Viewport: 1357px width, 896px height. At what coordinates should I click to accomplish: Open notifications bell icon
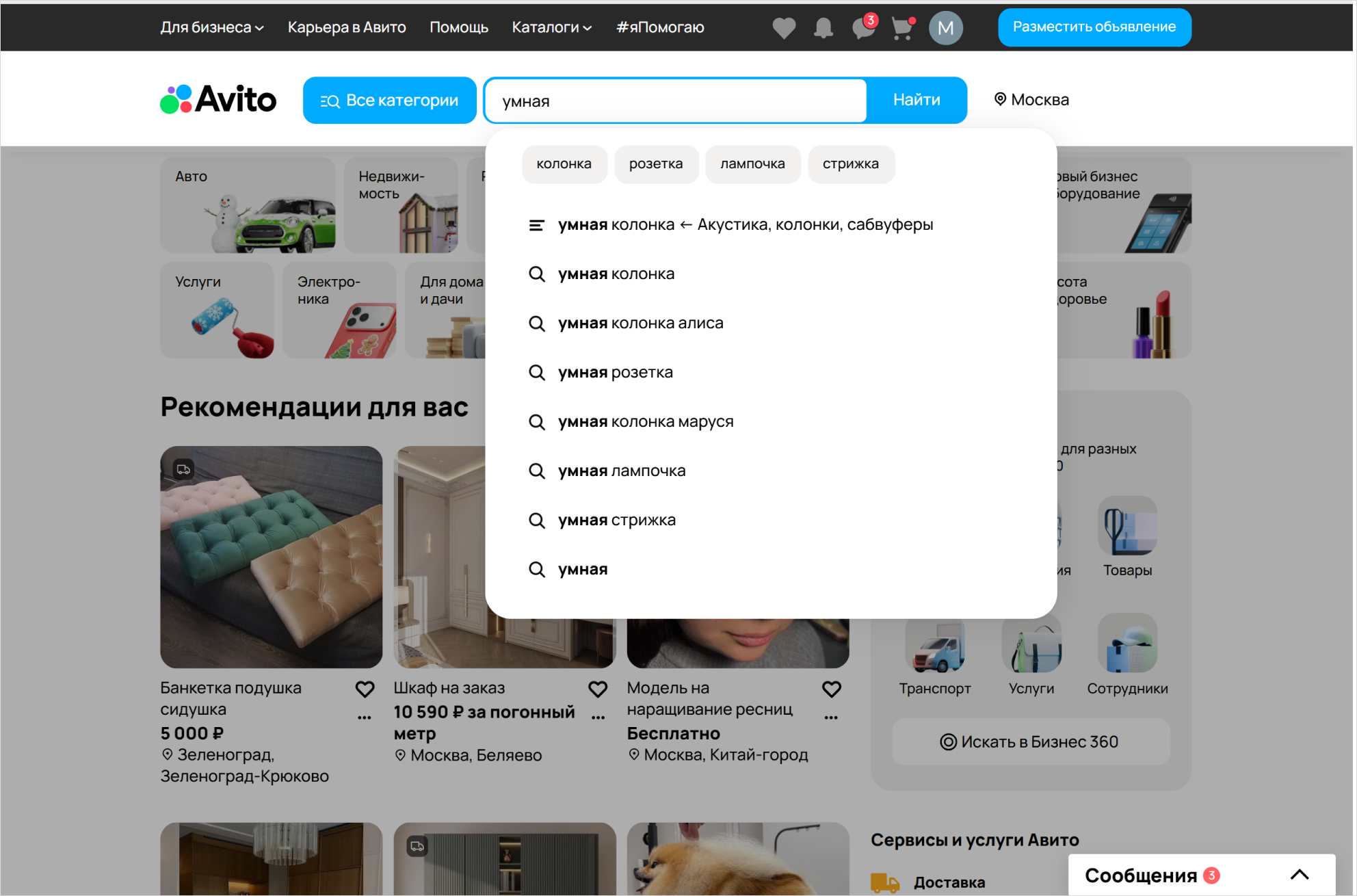[x=823, y=27]
